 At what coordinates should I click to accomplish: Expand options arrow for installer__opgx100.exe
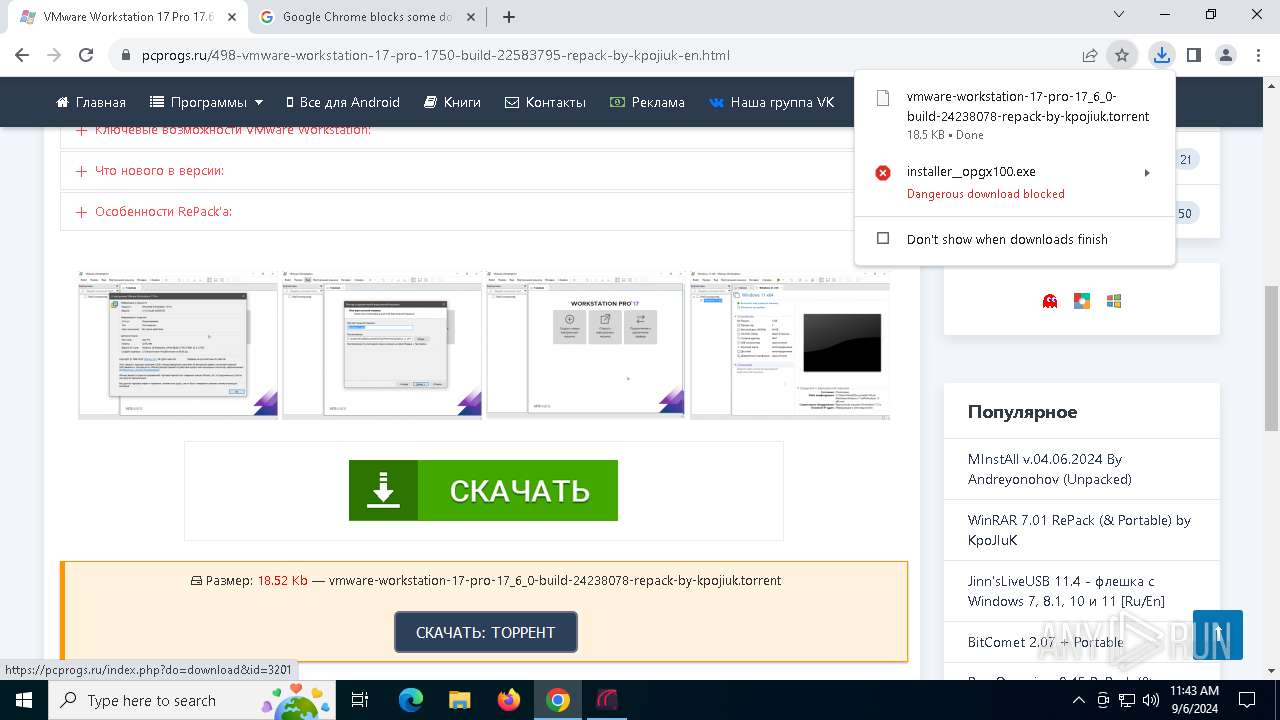coord(1147,173)
